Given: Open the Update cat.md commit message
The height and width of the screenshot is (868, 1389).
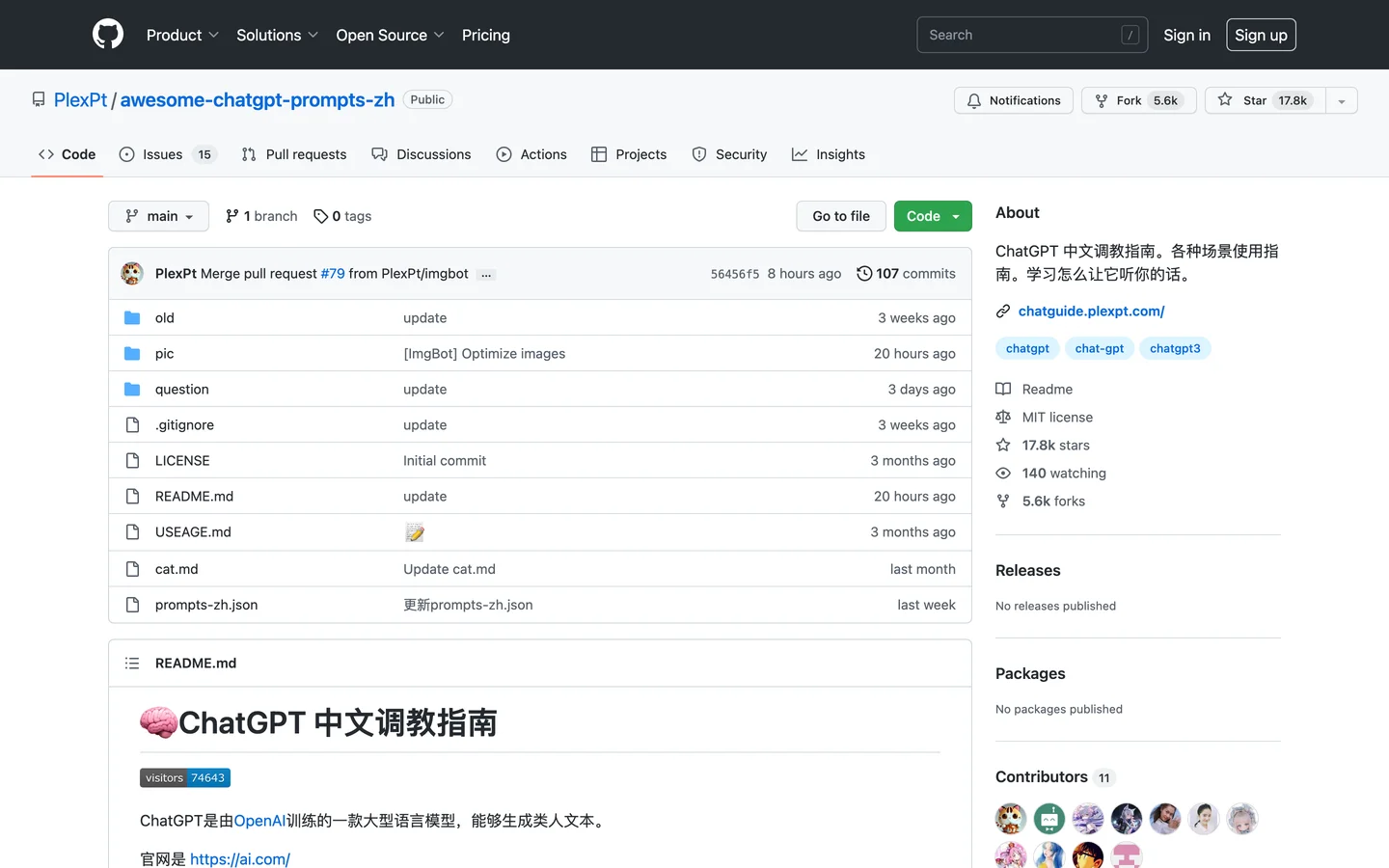Looking at the screenshot, I should [x=449, y=569].
